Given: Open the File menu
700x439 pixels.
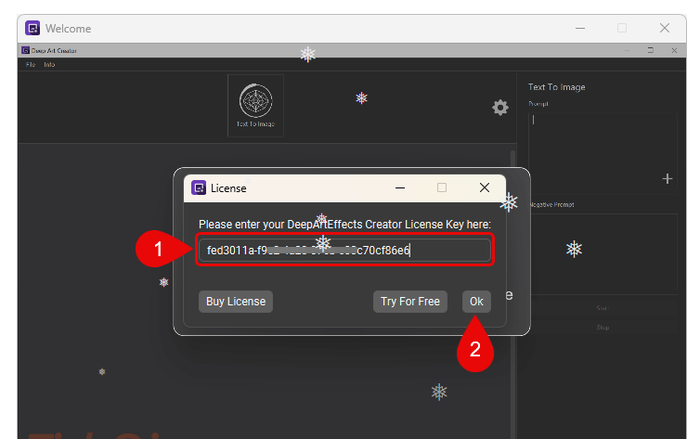Looking at the screenshot, I should click(30, 64).
